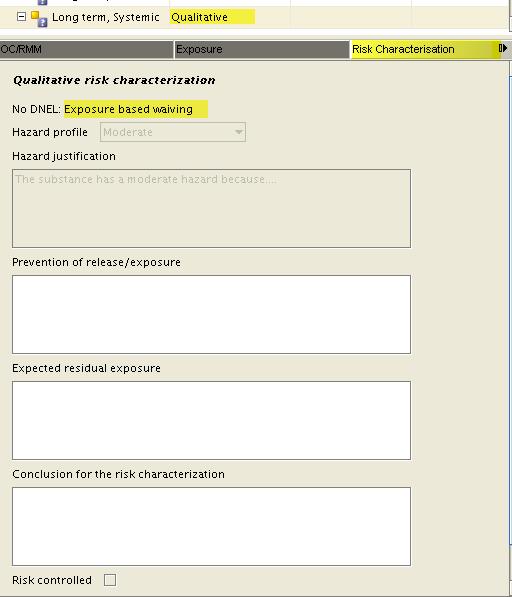Click the Long term, Systemic hazard icon
The height and width of the screenshot is (597, 512).
39,19
